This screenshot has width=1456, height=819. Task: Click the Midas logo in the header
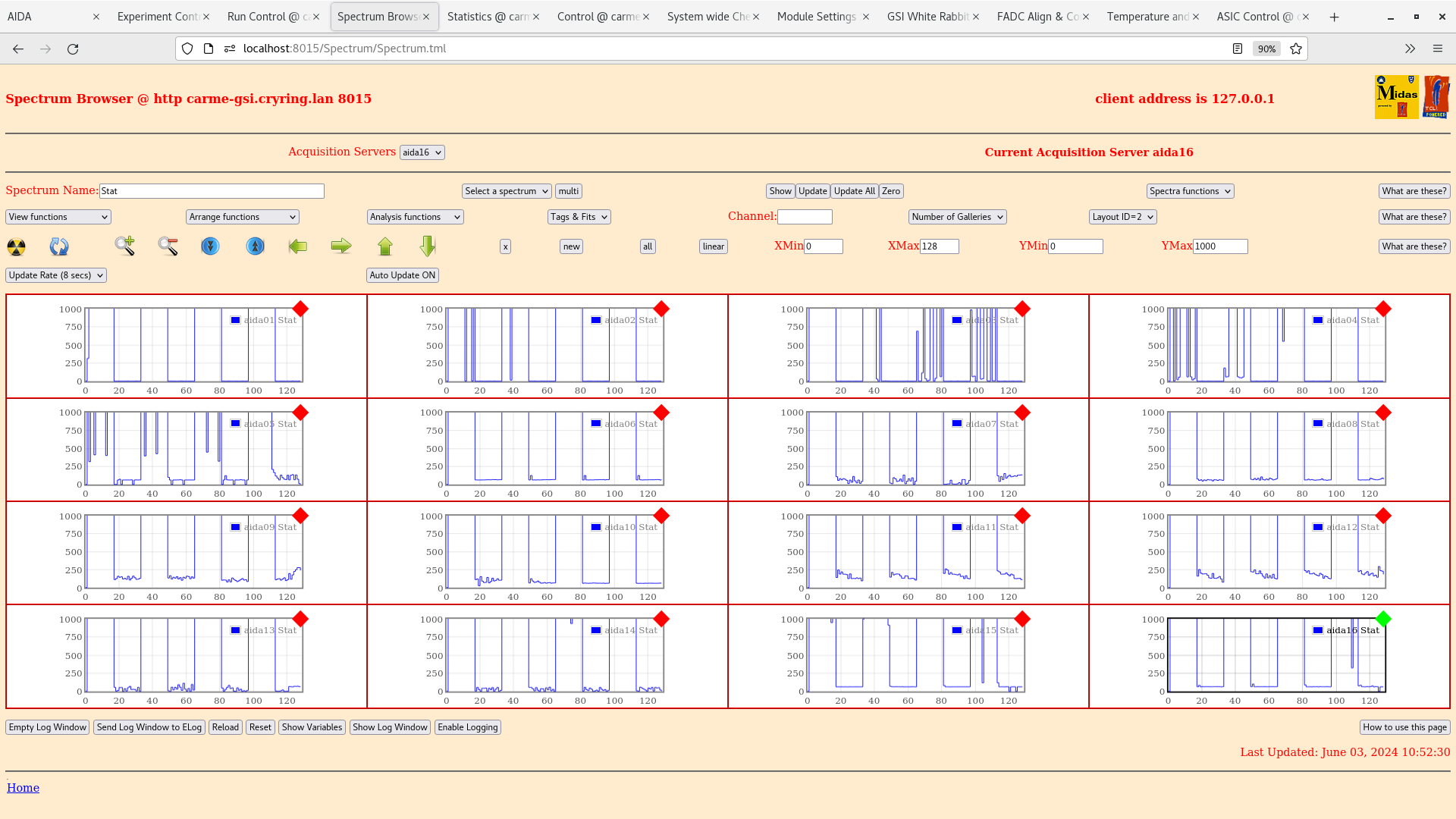tap(1396, 96)
